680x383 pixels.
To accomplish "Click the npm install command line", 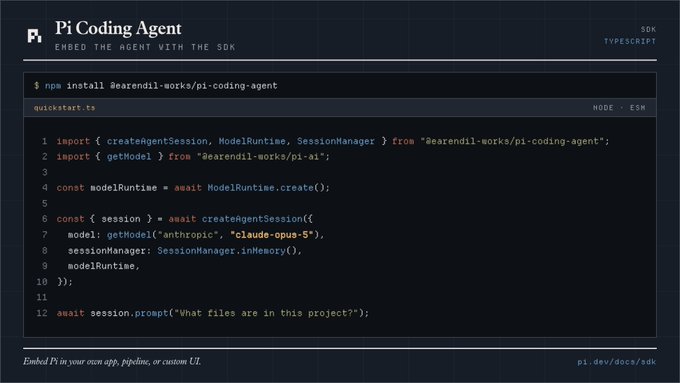I will (156, 85).
